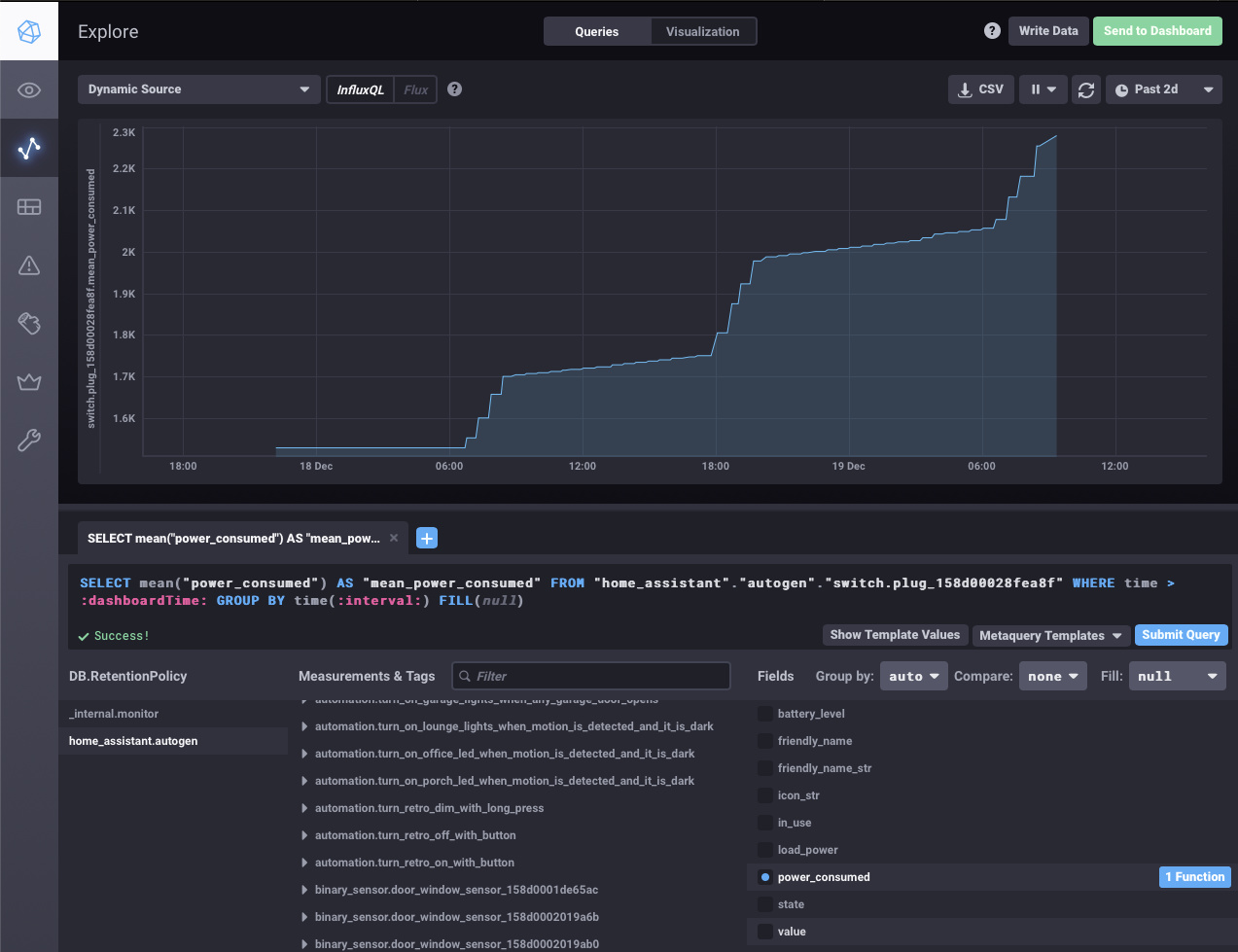Click the help icon next to Flux
This screenshot has width=1238, height=952.
pyautogui.click(x=454, y=89)
